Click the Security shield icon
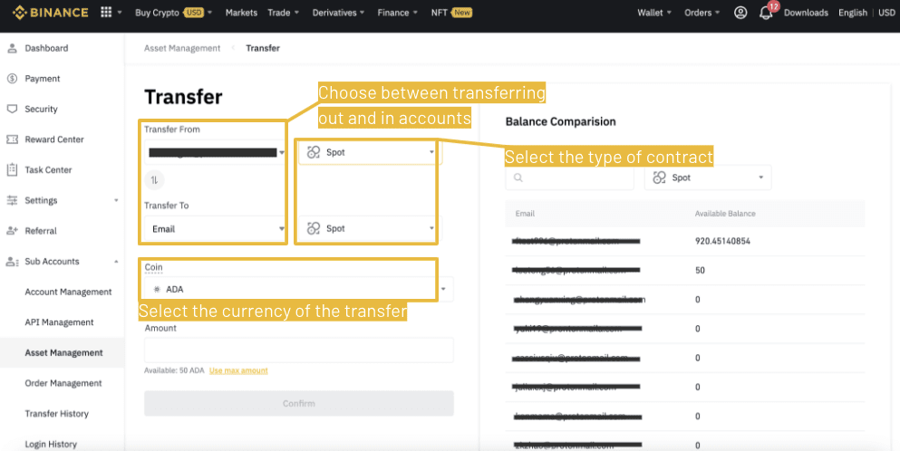 (x=12, y=109)
